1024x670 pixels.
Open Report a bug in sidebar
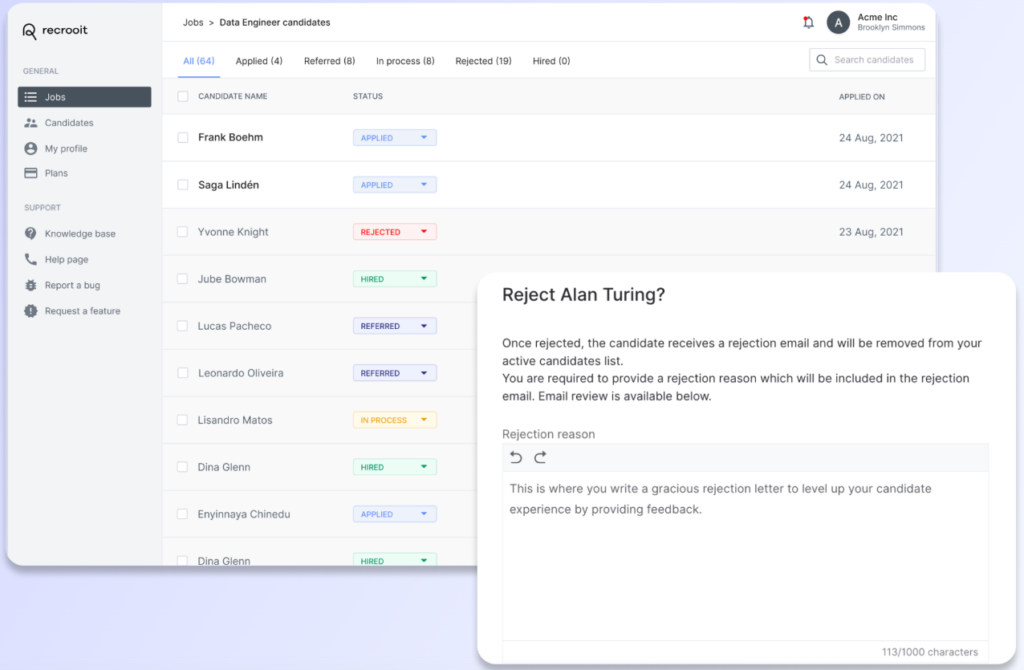[x=72, y=285]
